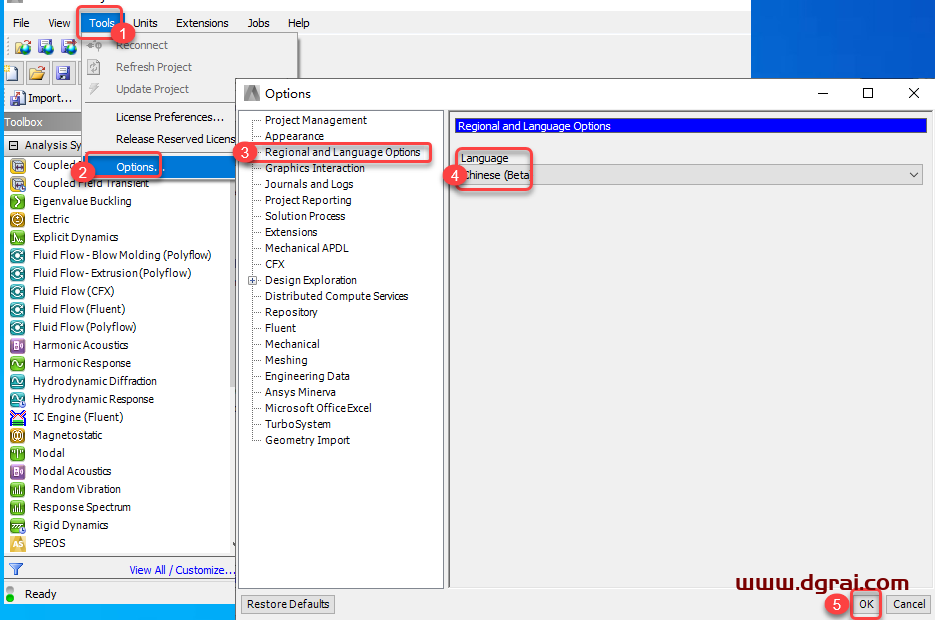Select the Rigid Dynamics icon

click(x=18, y=526)
